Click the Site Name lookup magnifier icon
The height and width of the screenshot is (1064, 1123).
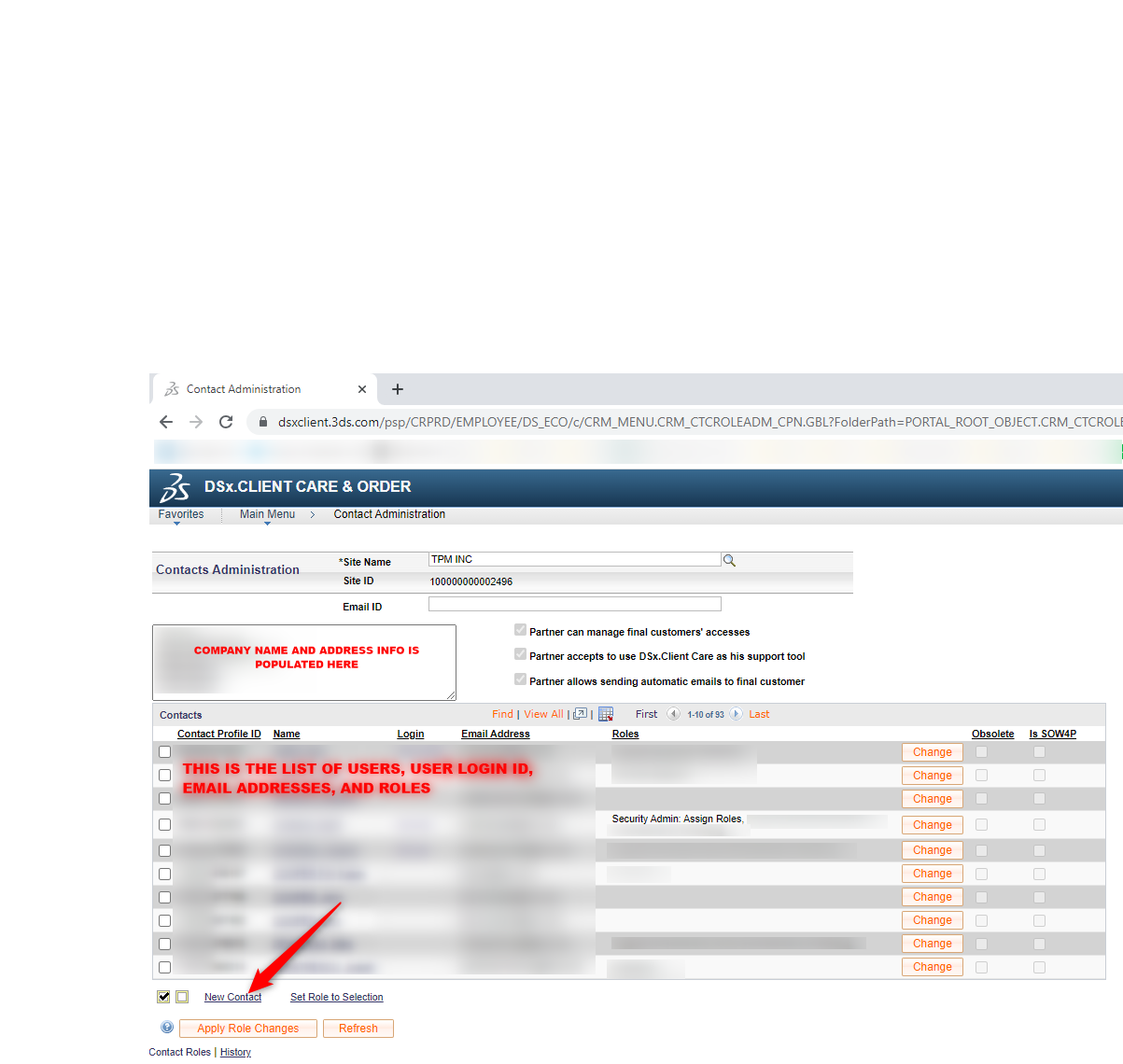(x=729, y=561)
